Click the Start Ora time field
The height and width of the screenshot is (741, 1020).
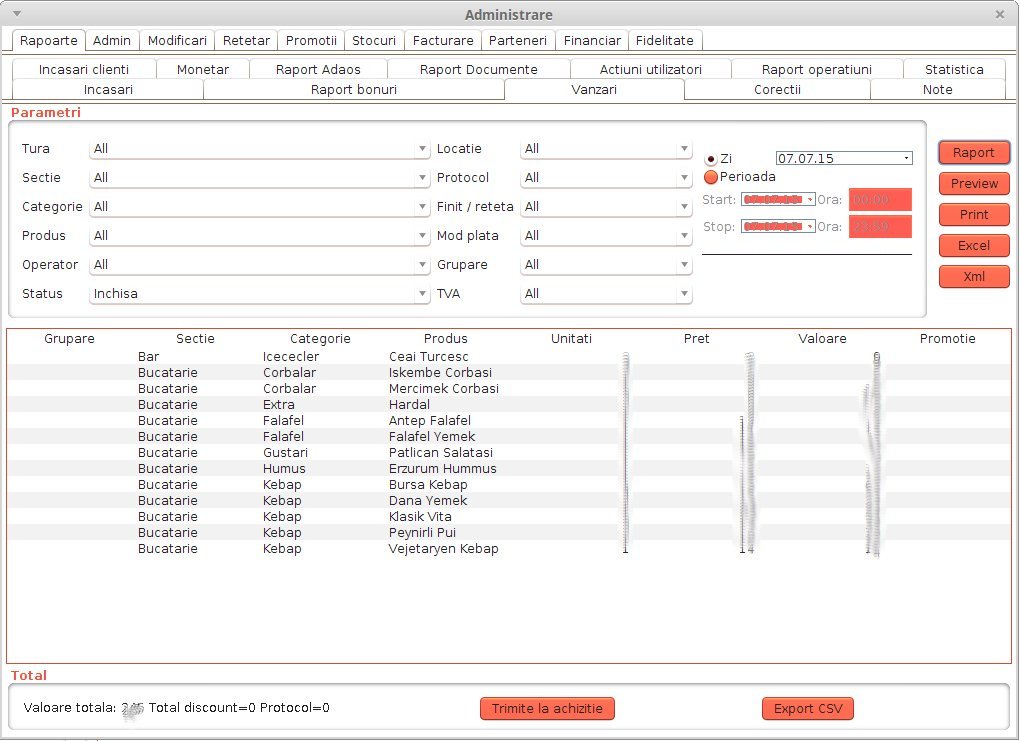(880, 200)
